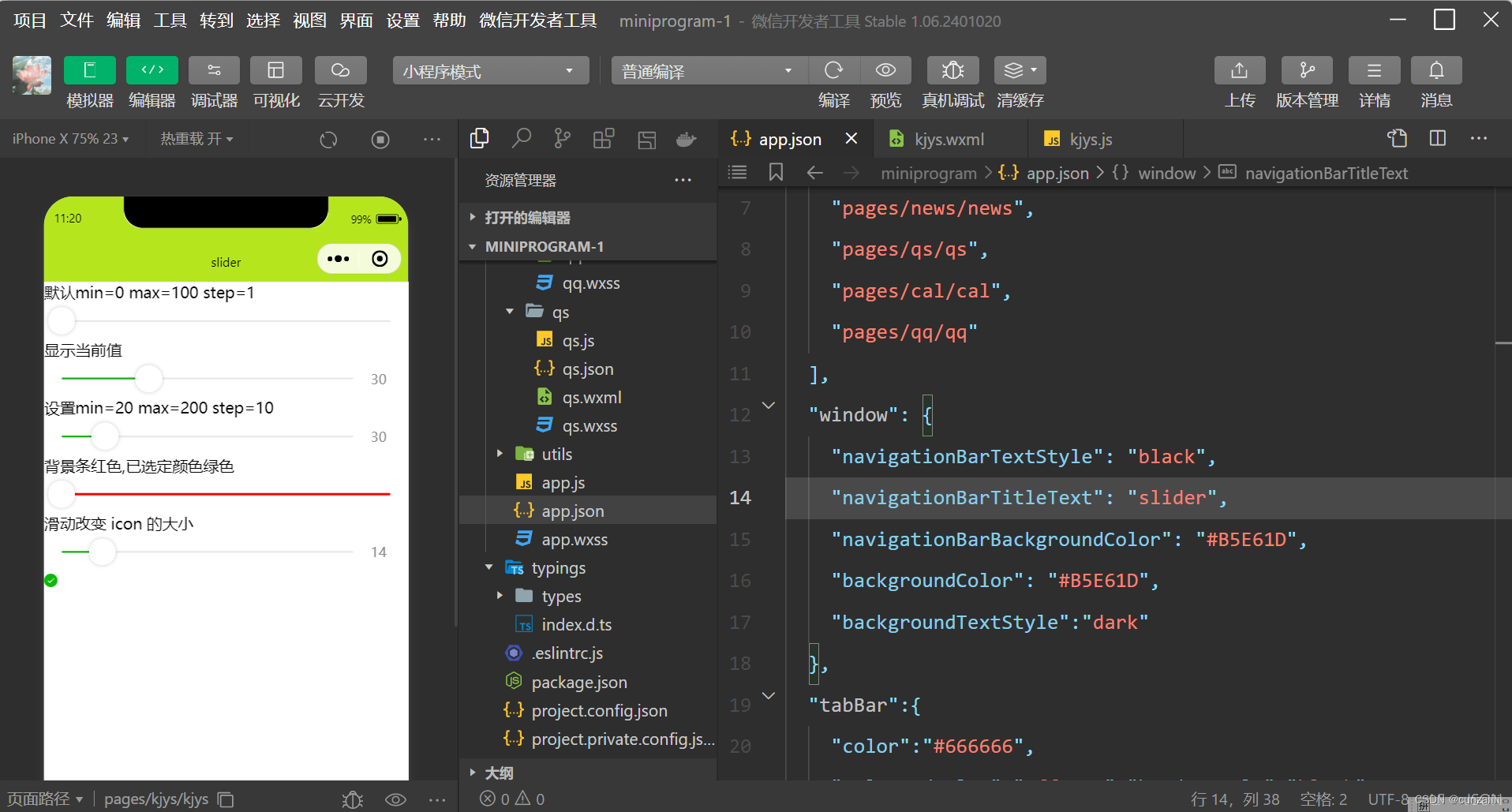Stop the simulator
Screen dimensions: 1512x812
coord(380,140)
